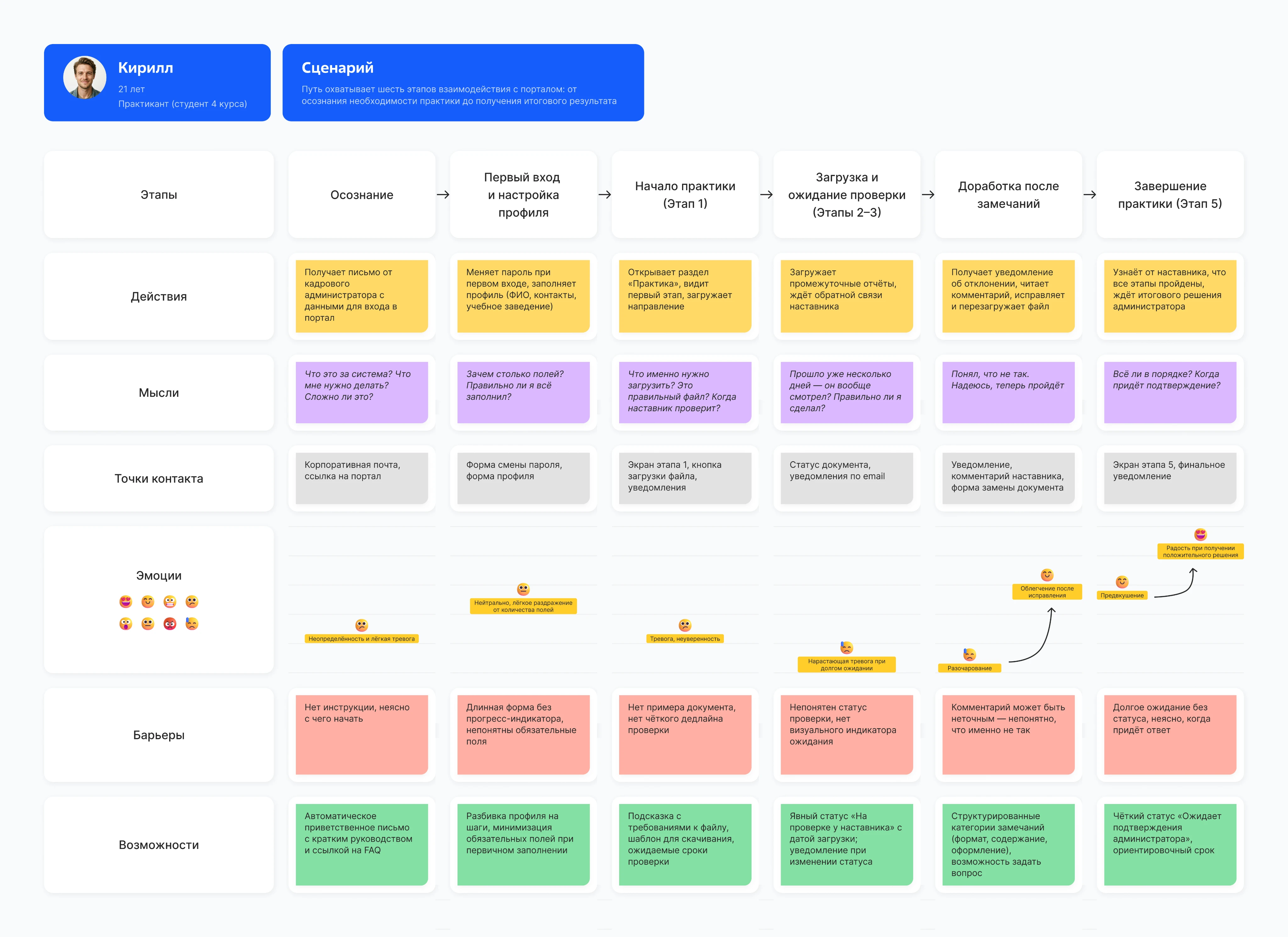Viewport: 1288px width, 937px height.
Task: Select sad sweating emoji in the Эмоции legend
Action: point(192,624)
